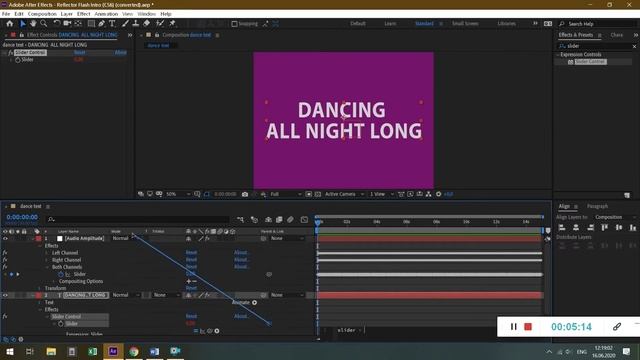Image resolution: width=640 pixels, height=360 pixels.
Task: Hide the DANCING text layer eye
Action: click(5, 295)
